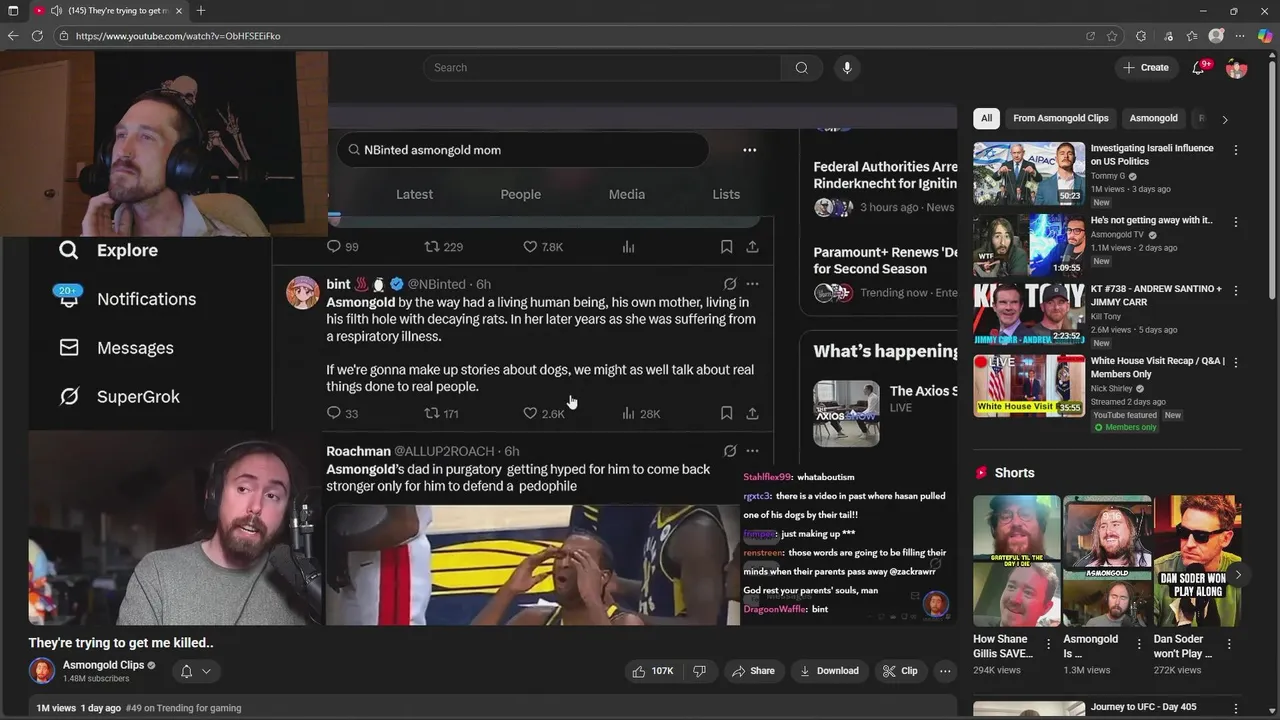Open Tommy G channel name link

pos(1108,176)
